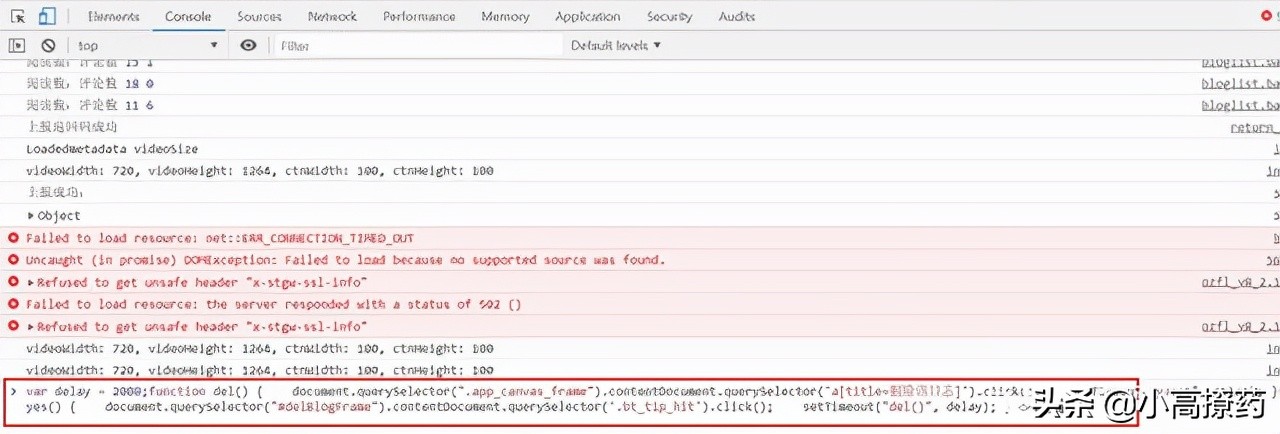
Task: Expand the first 'Refused to get unsafe header' error
Action: 31,282
